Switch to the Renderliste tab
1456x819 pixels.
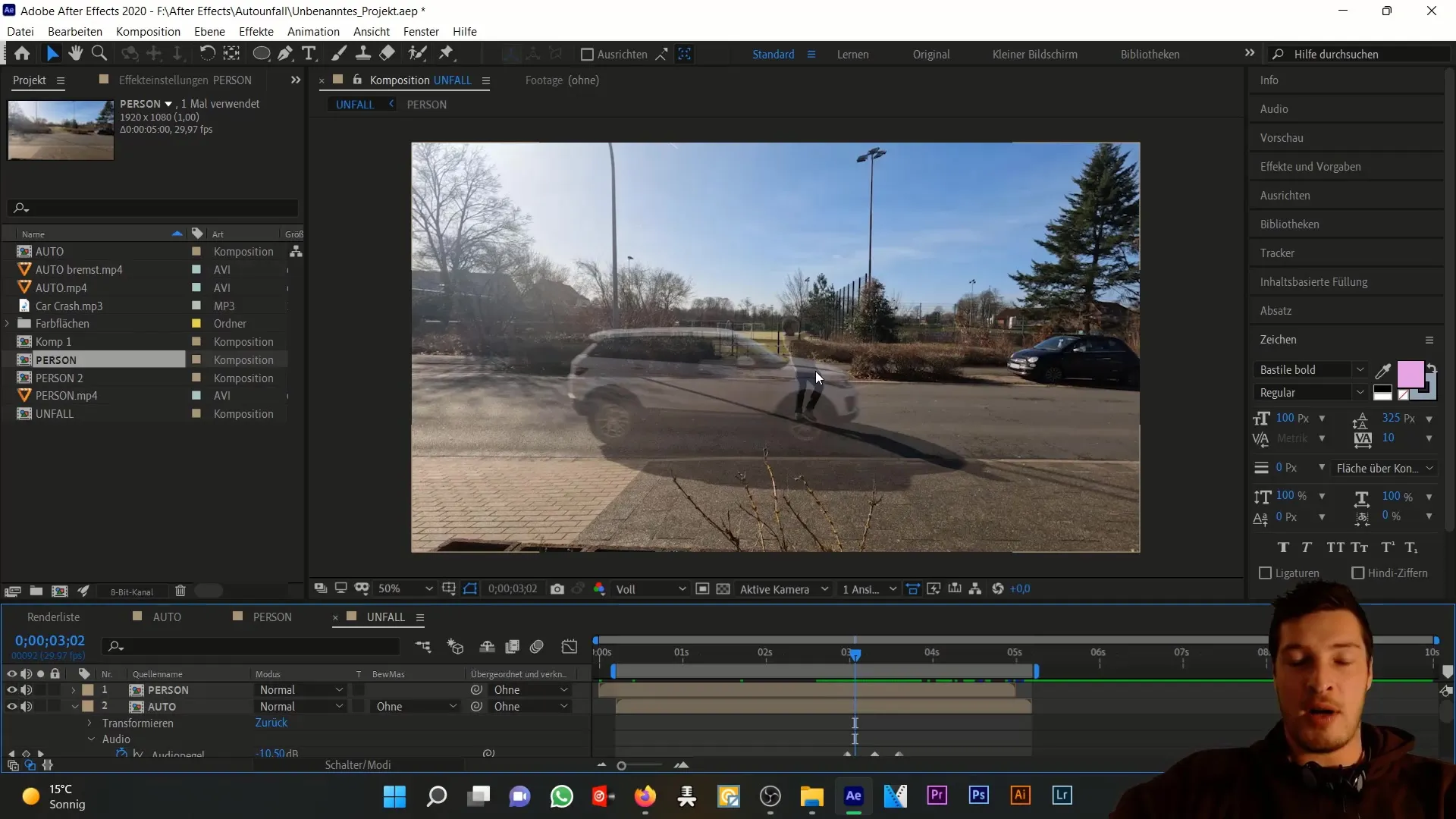53,617
